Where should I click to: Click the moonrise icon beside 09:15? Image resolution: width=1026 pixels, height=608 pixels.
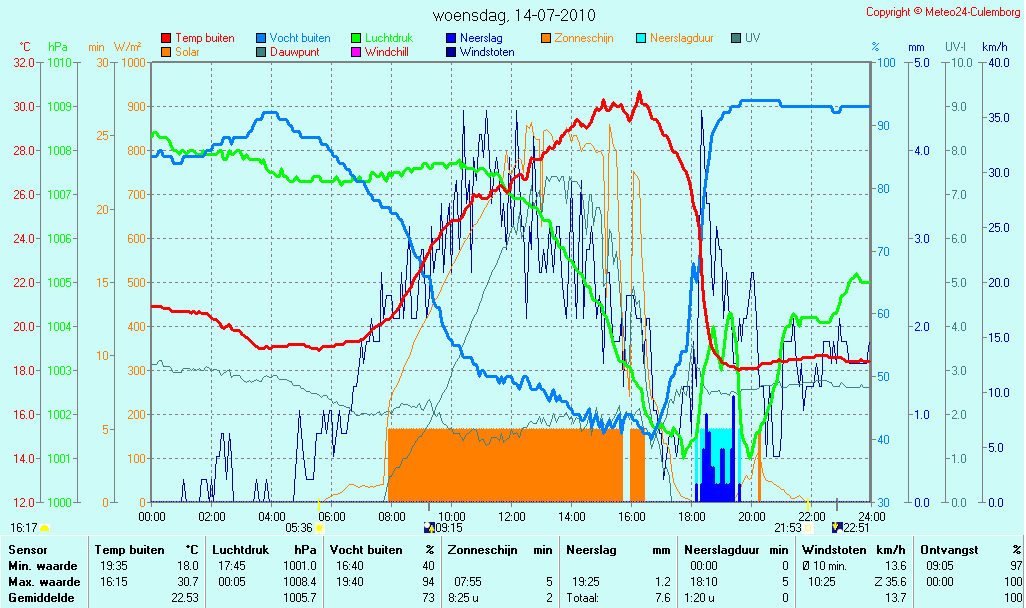tap(429, 528)
